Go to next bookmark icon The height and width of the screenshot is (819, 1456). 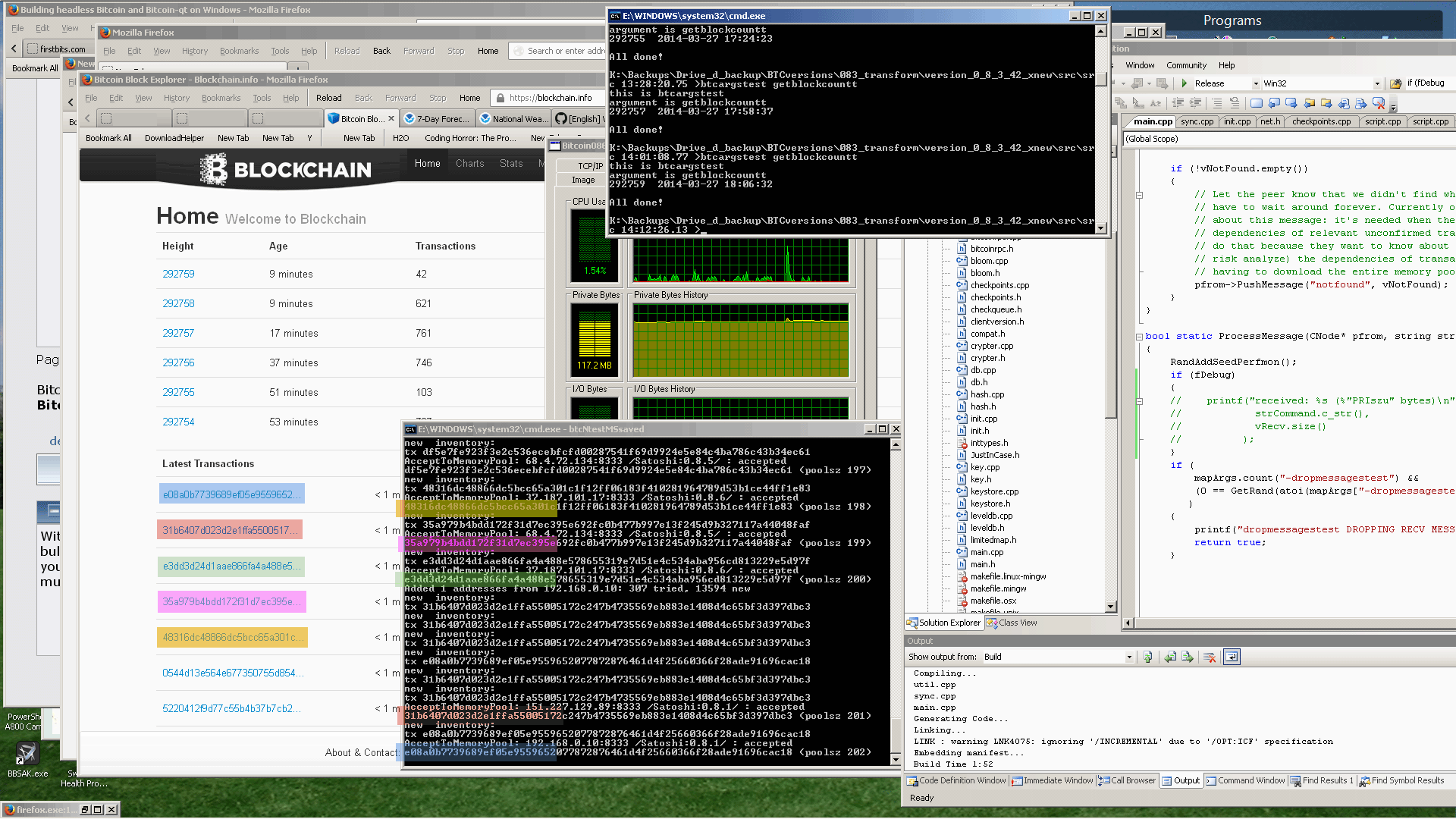[1291, 103]
